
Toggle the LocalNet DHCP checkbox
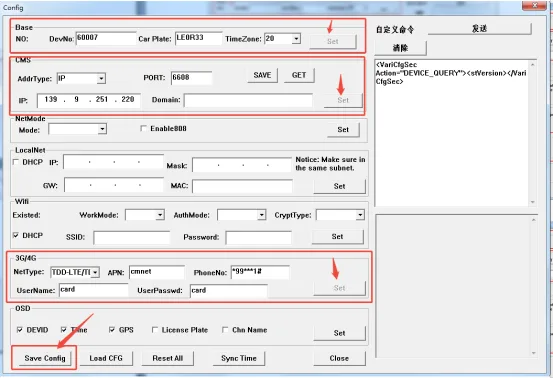pos(16,162)
